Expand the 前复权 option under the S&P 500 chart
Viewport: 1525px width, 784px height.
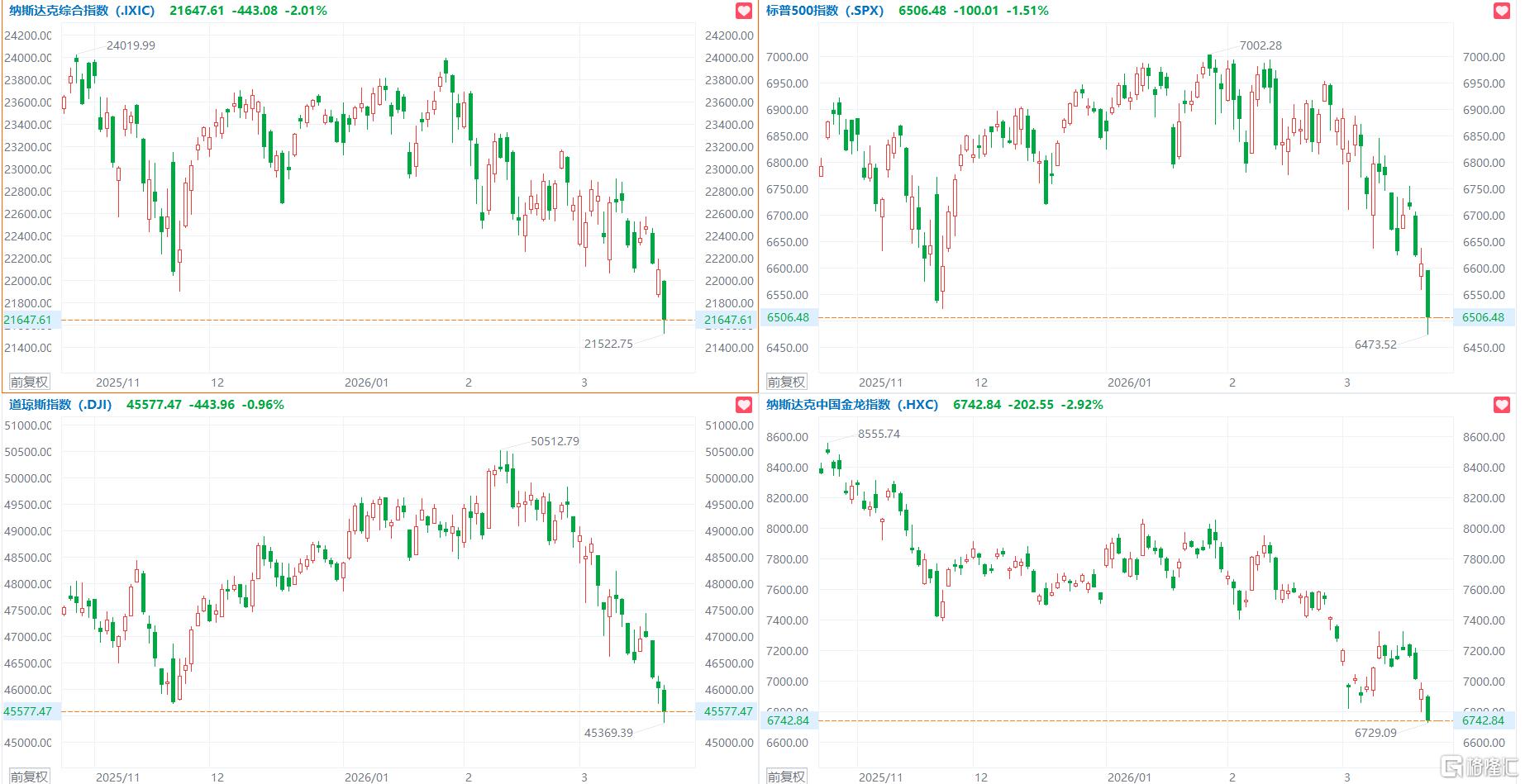(786, 382)
